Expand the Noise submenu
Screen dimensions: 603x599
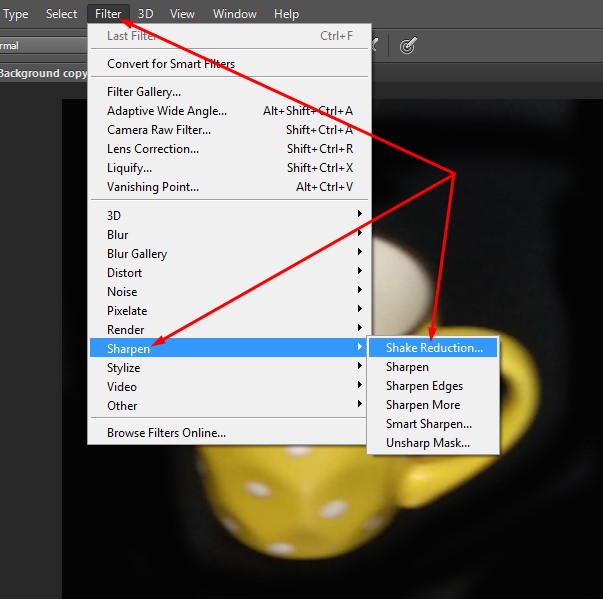[230, 291]
